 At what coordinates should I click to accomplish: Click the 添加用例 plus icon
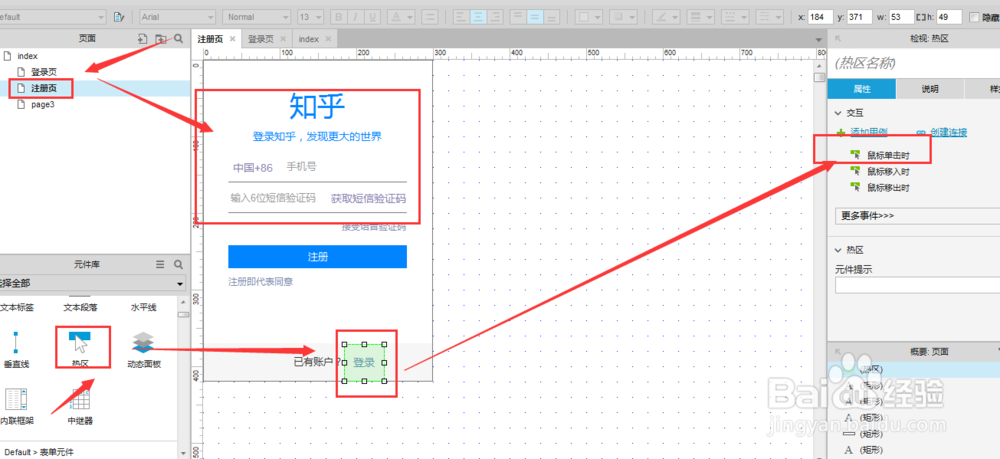click(x=840, y=133)
